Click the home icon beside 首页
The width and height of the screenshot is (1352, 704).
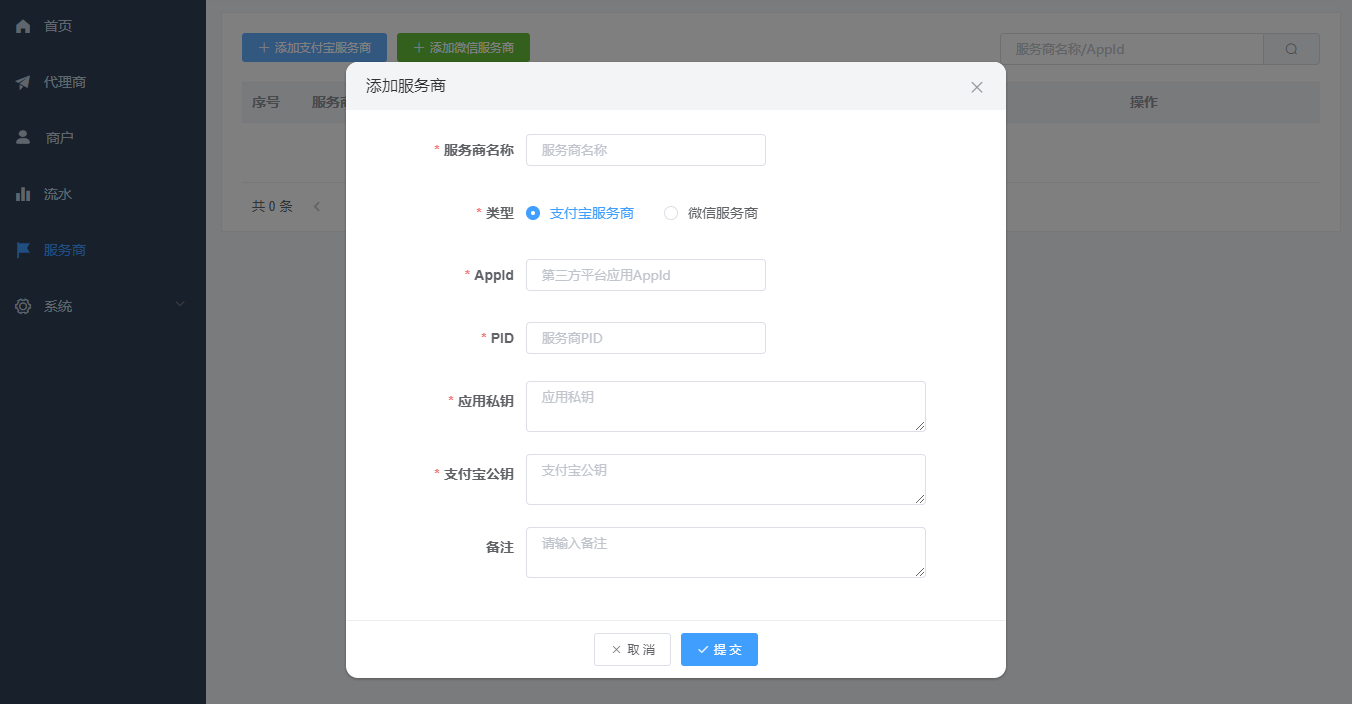[x=23, y=26]
